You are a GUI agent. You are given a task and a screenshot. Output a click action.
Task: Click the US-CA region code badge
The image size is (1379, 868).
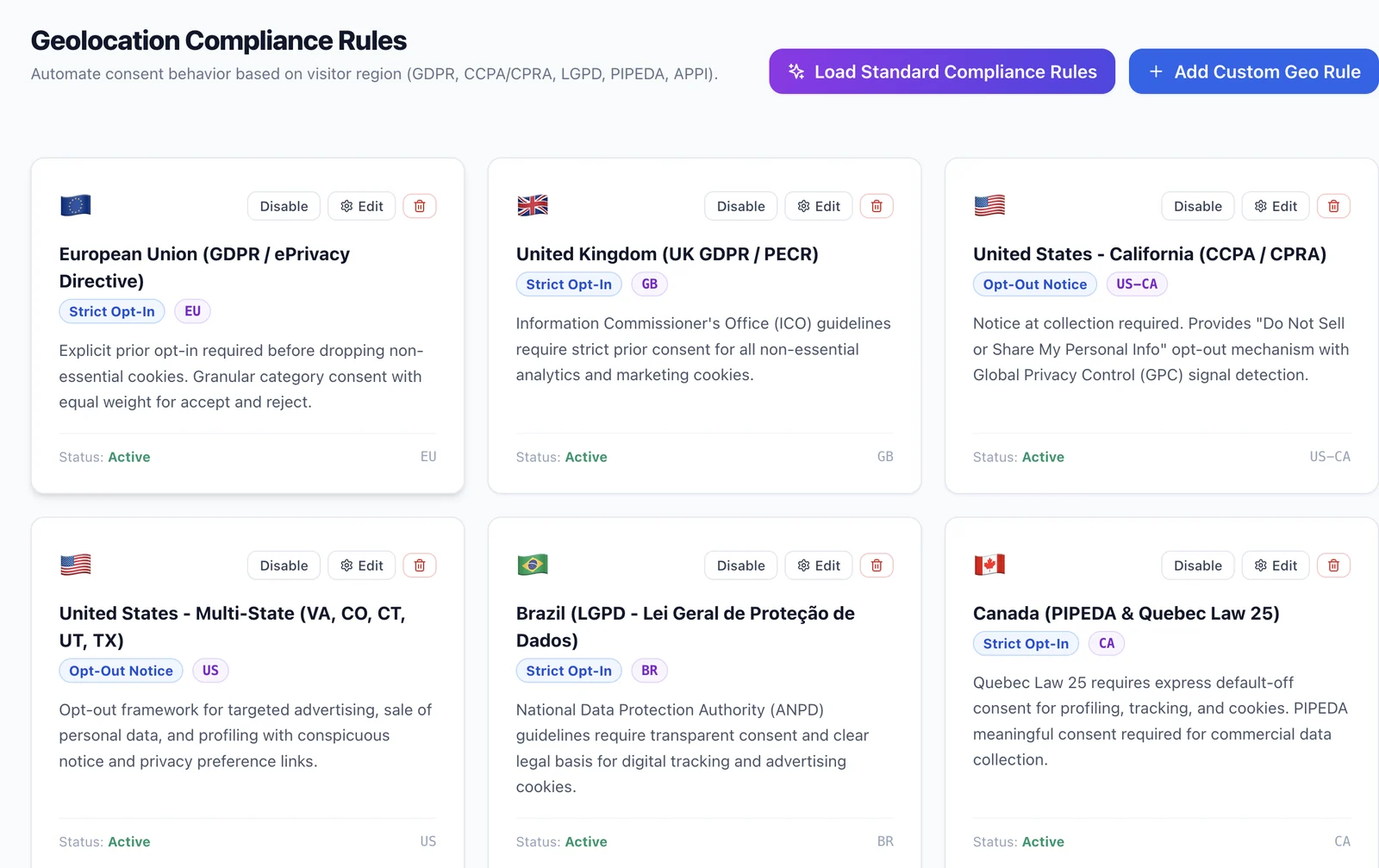1137,284
